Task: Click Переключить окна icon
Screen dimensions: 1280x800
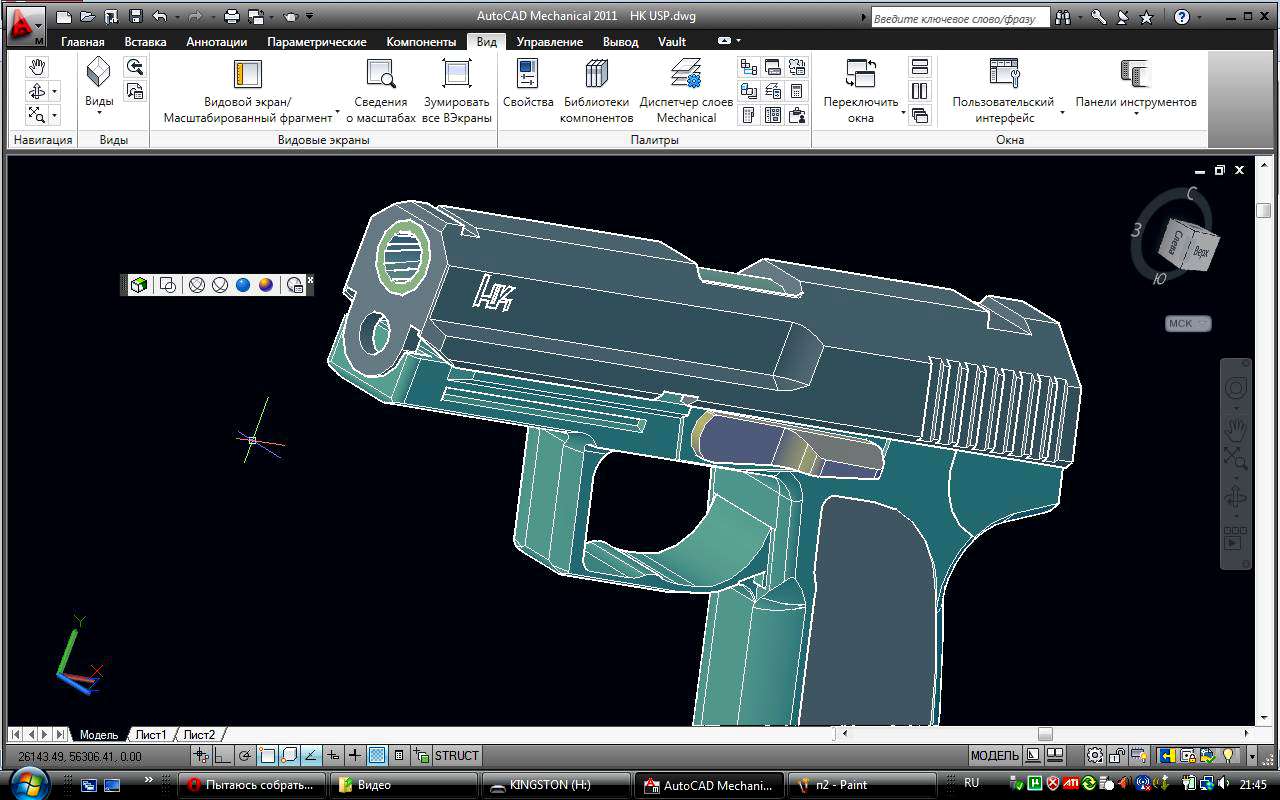Action: 861,74
